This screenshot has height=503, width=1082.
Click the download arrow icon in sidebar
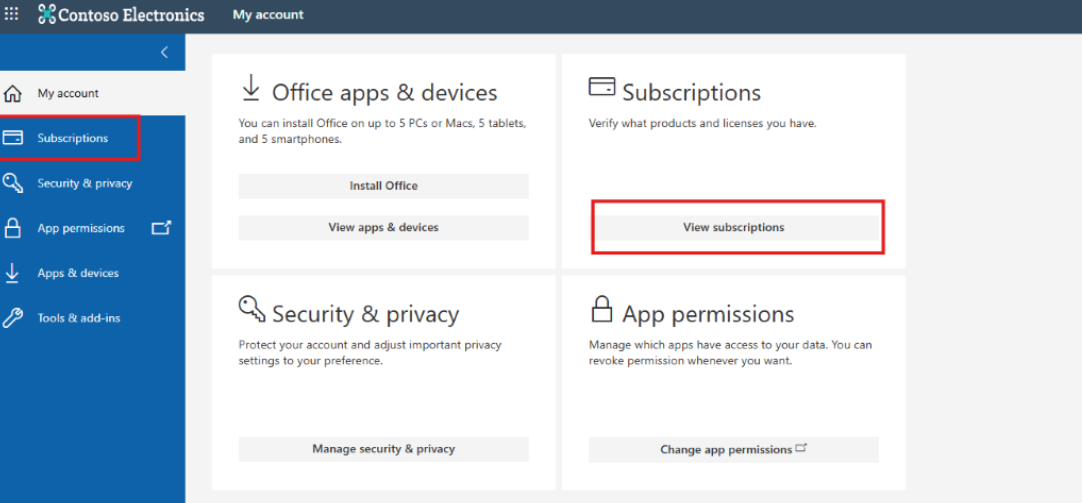(12, 273)
